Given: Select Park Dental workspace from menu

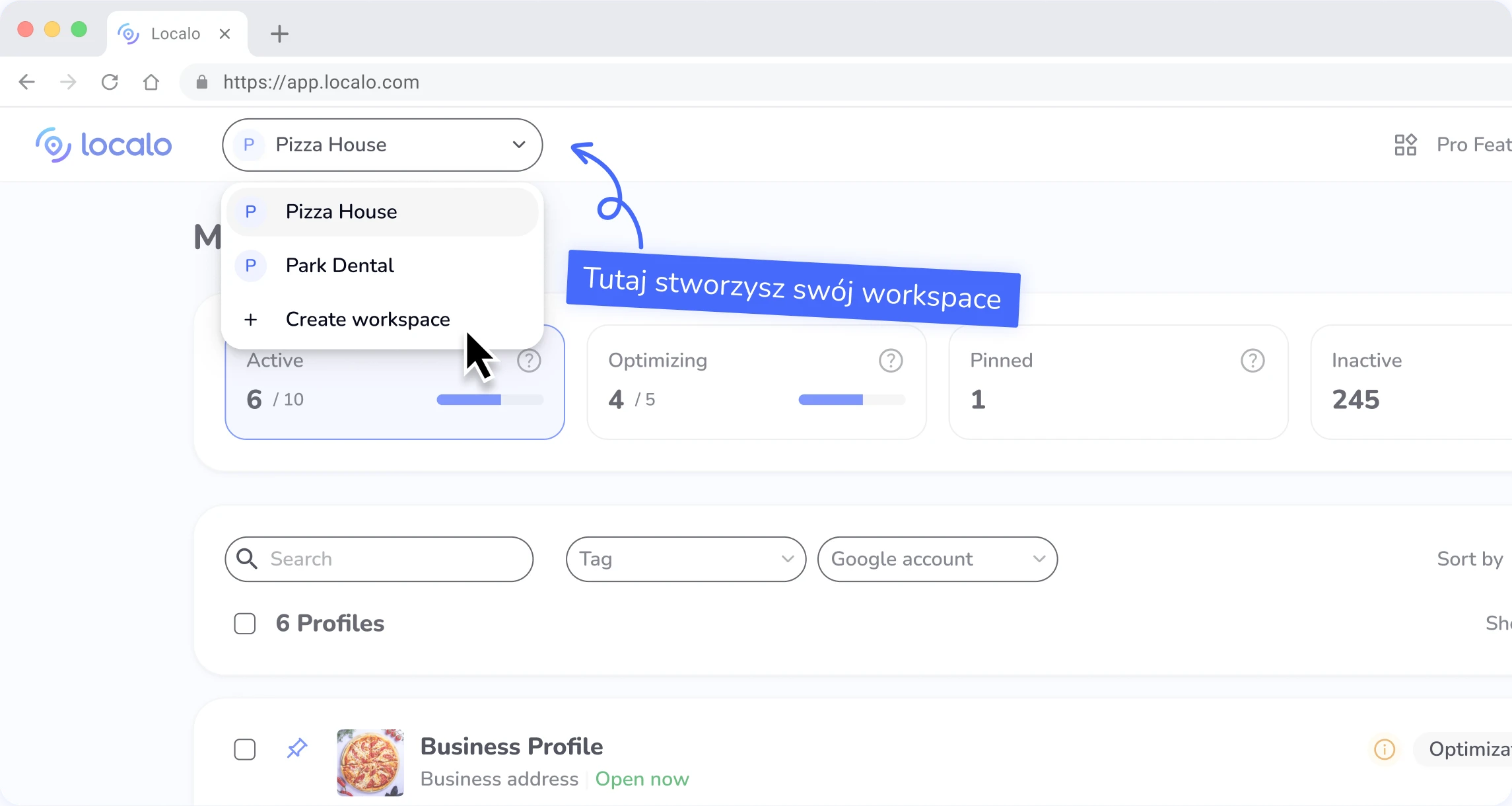Looking at the screenshot, I should [x=339, y=266].
